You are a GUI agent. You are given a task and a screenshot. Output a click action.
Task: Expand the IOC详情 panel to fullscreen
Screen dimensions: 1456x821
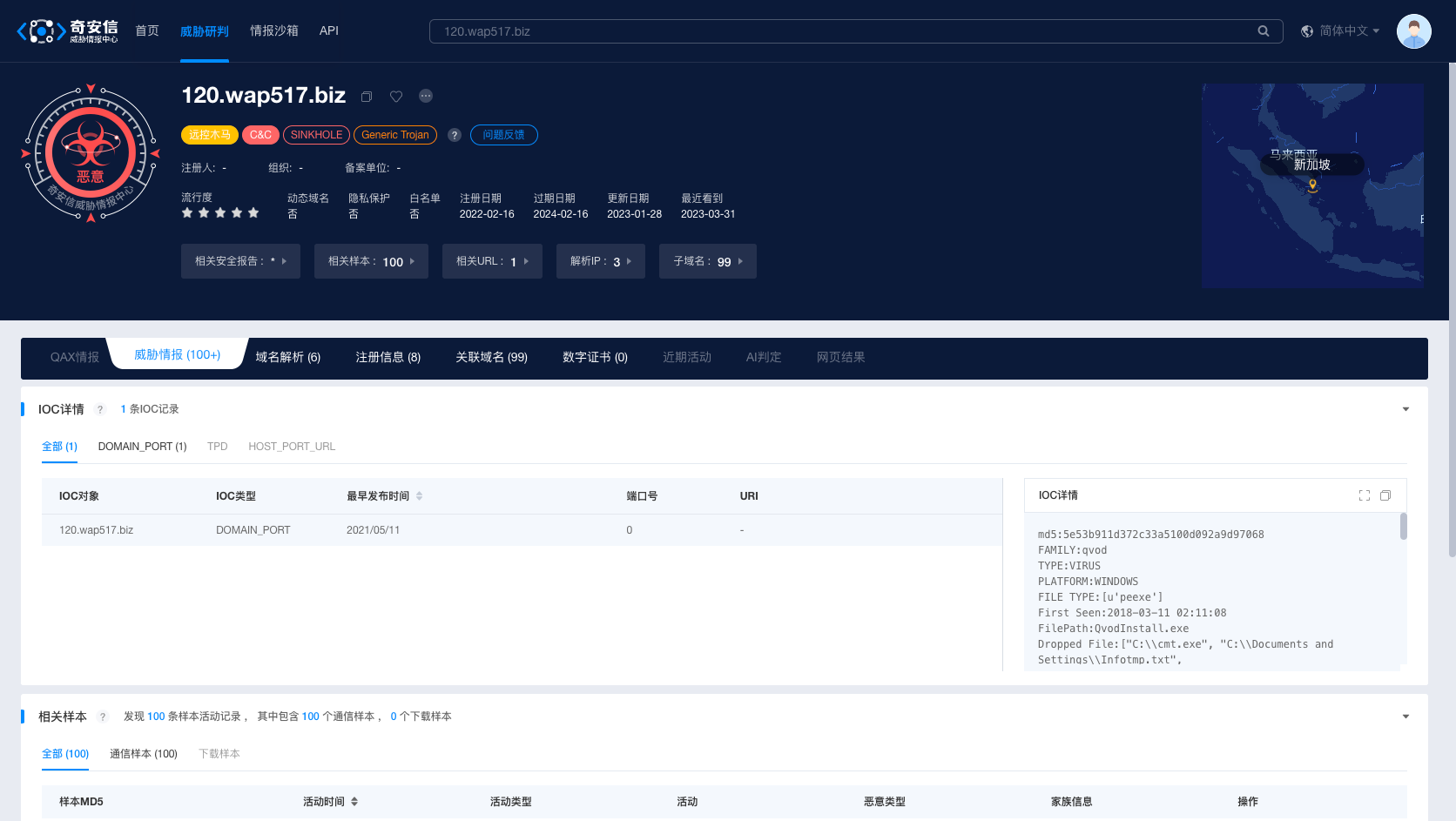point(1365,495)
